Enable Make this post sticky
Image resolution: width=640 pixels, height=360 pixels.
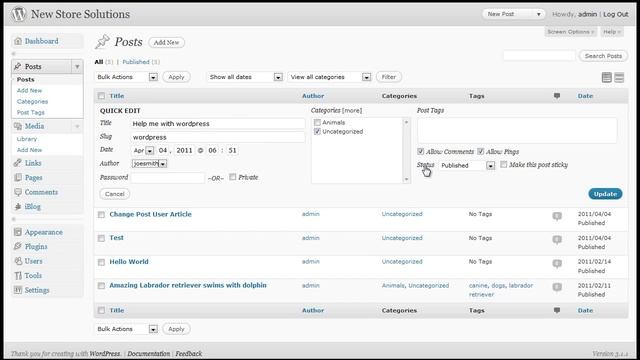[504, 164]
